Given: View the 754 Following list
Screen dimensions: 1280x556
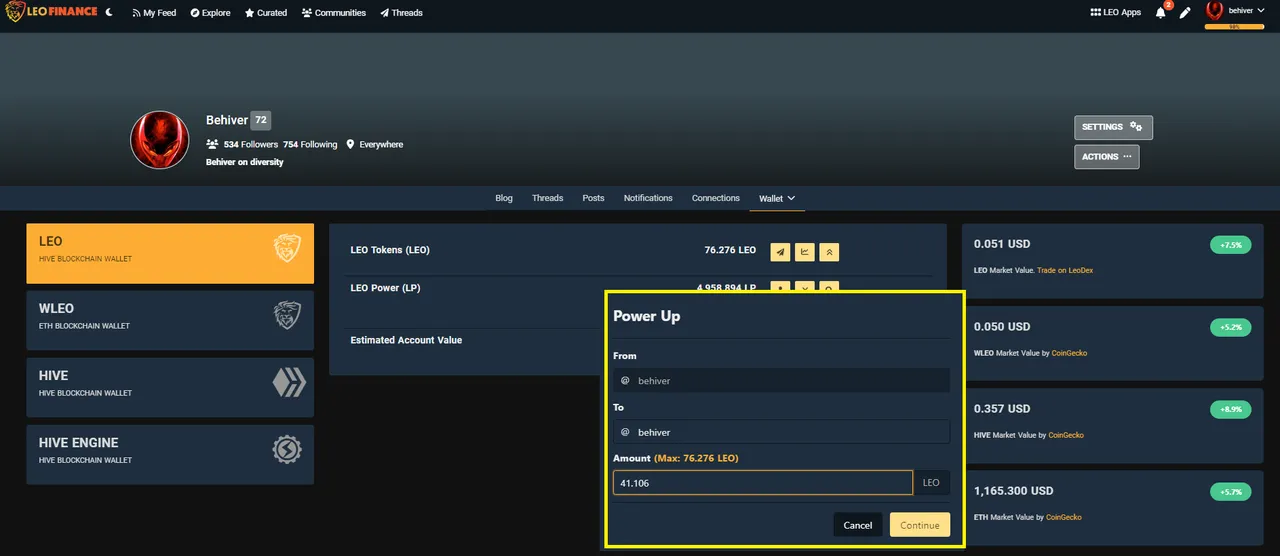Looking at the screenshot, I should click(x=310, y=144).
